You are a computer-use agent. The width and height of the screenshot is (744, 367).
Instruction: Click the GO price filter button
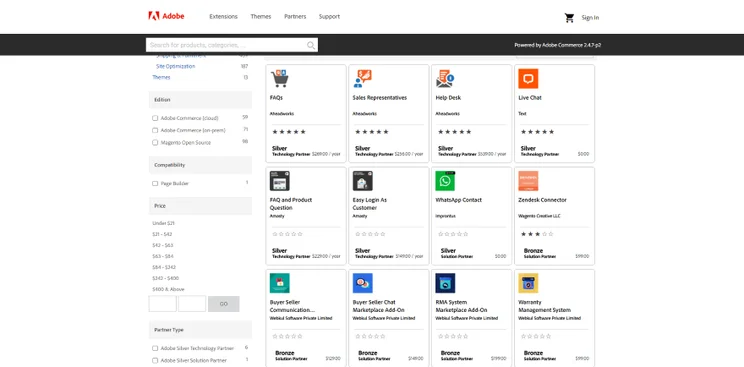tap(223, 304)
